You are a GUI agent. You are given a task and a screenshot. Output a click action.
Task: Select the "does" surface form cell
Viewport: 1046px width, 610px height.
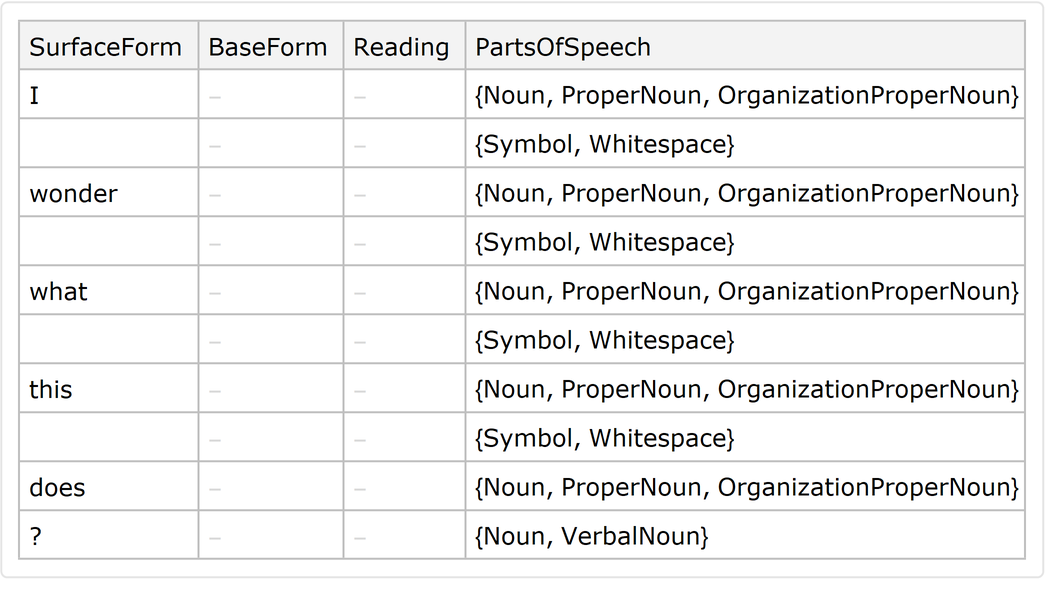click(58, 488)
